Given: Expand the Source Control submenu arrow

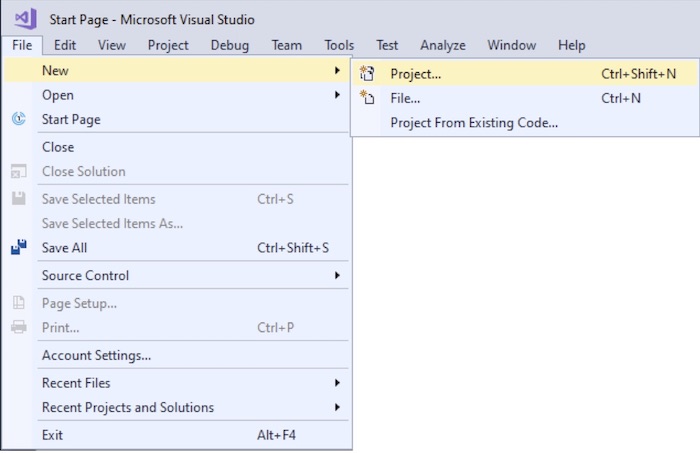Looking at the screenshot, I should click(x=337, y=275).
